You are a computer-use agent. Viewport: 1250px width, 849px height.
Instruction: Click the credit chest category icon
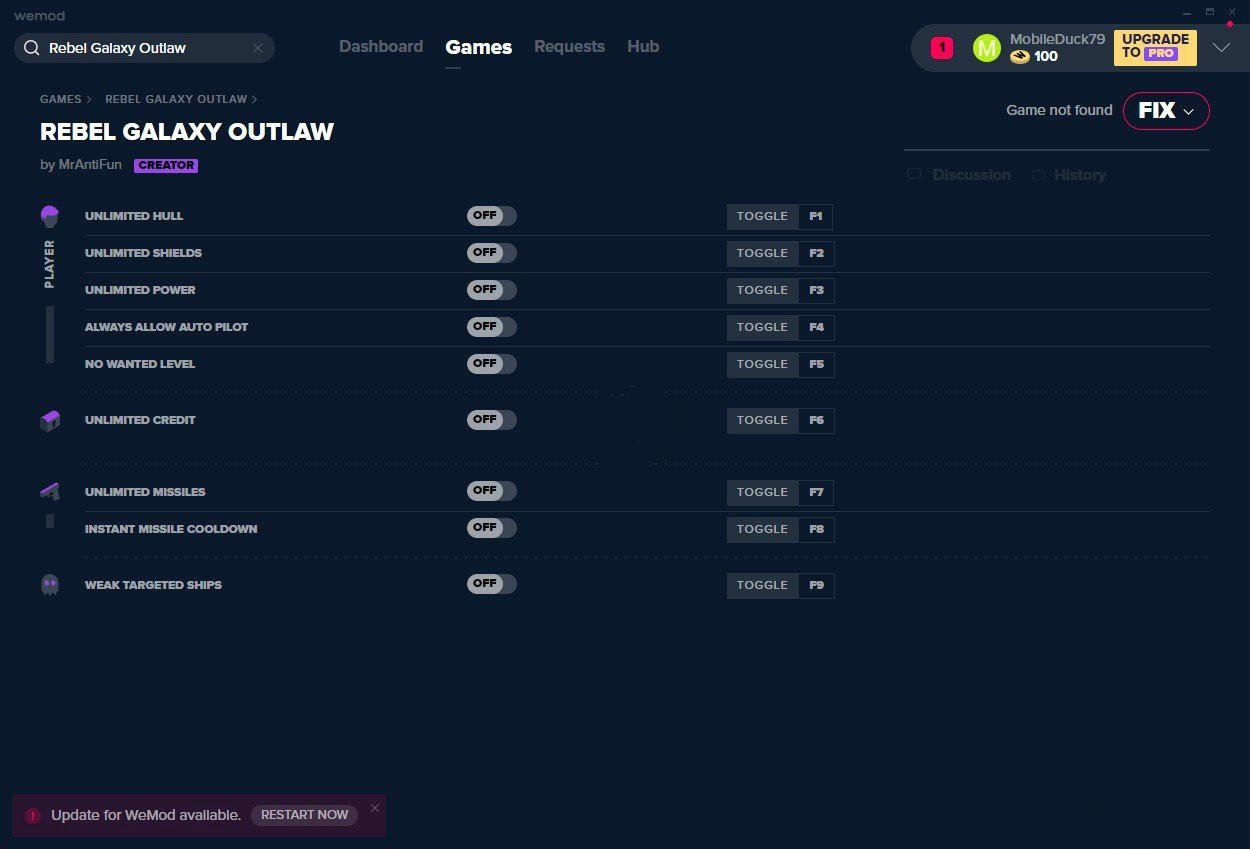pyautogui.click(x=50, y=421)
